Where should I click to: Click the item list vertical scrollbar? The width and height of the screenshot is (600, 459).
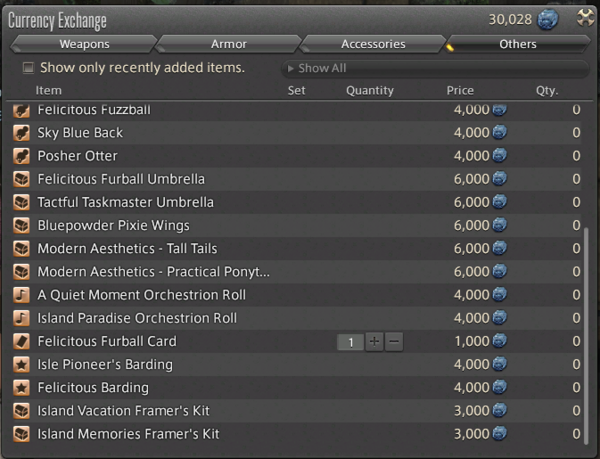click(x=587, y=330)
